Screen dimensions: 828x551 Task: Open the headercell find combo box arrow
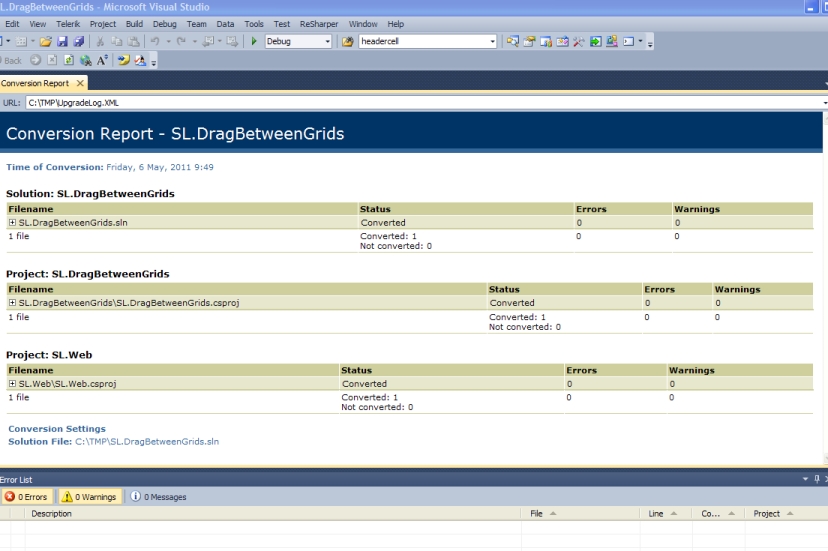tap(492, 41)
